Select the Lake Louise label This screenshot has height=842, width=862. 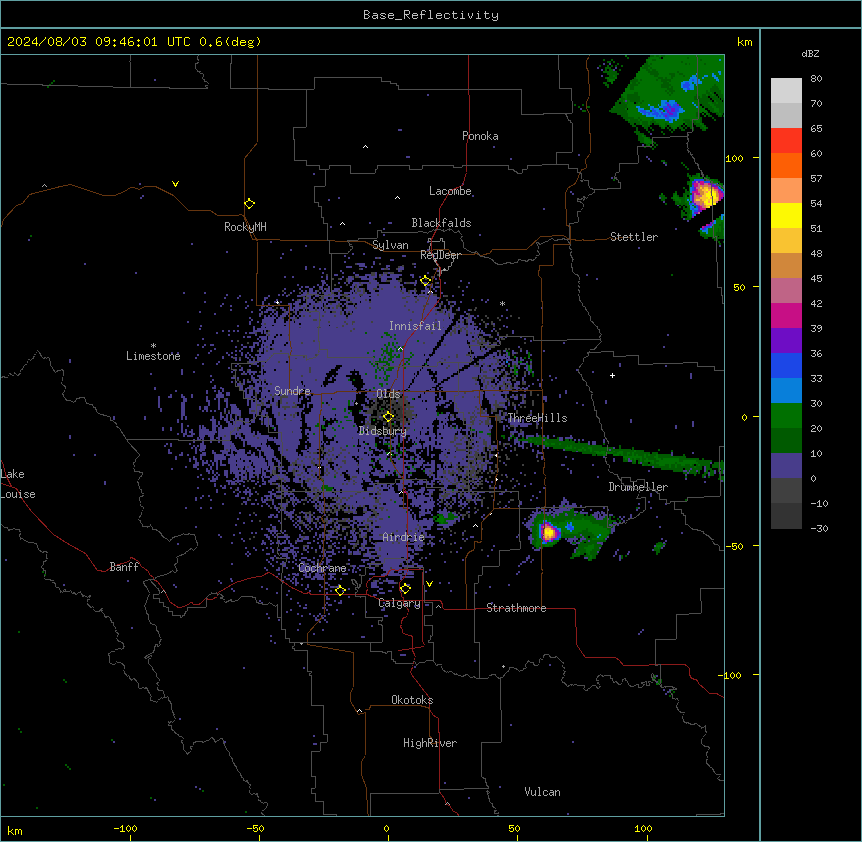(18, 484)
